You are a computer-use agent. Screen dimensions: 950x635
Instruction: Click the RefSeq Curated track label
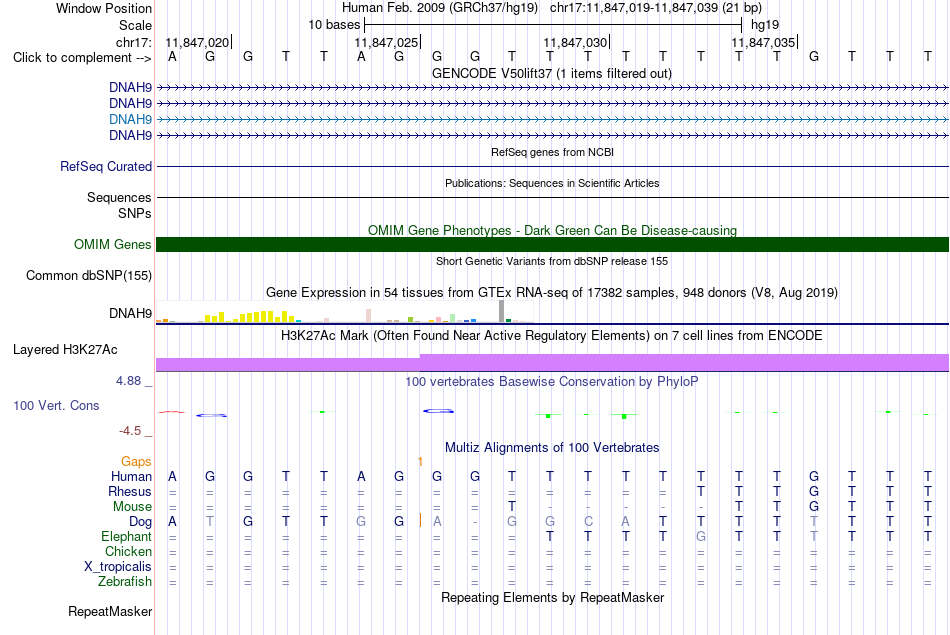tap(106, 167)
